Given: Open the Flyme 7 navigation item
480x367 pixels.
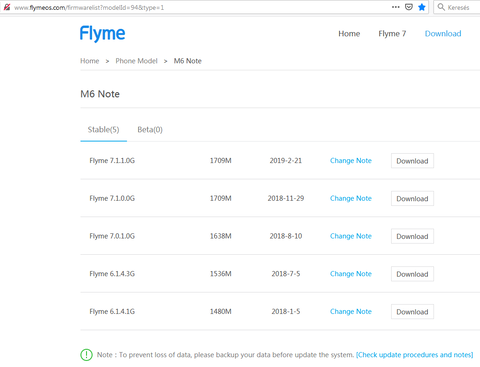Looking at the screenshot, I should click(392, 34).
